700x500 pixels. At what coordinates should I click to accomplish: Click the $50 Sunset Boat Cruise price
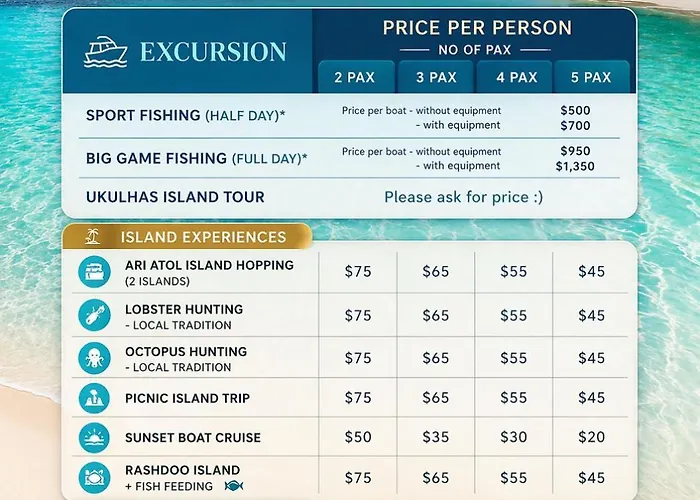(358, 437)
